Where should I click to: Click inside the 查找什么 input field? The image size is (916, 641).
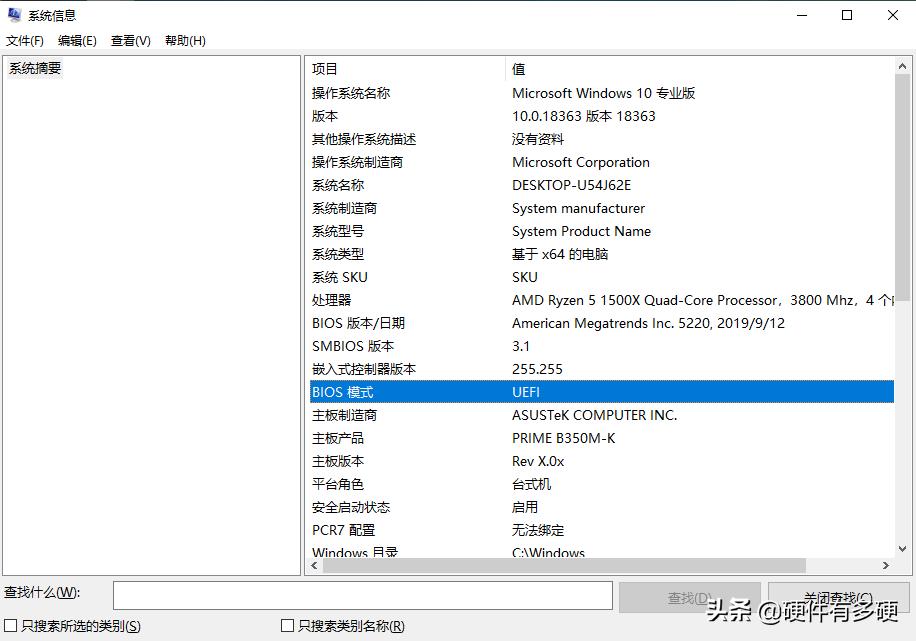(x=362, y=596)
